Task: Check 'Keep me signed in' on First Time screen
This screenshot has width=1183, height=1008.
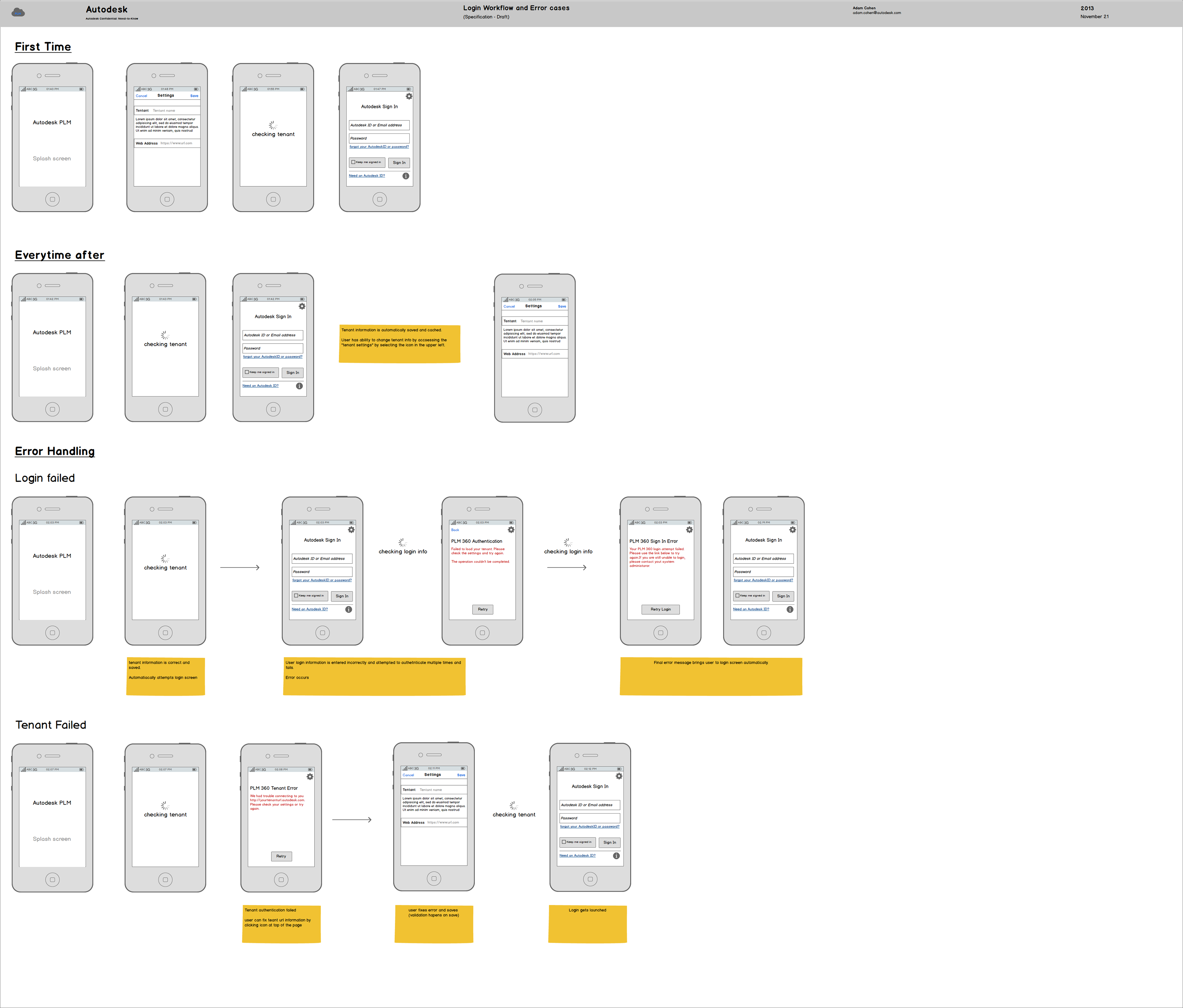Action: [353, 162]
